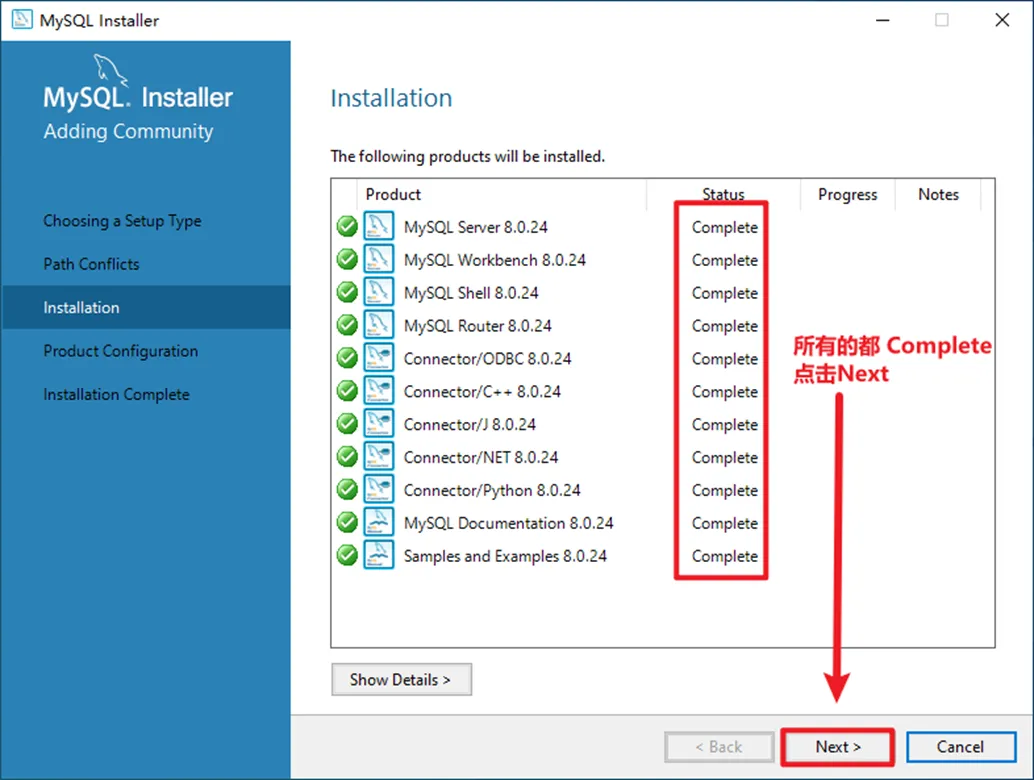
Task: Click the MySQL Documentation 8.0.24 icon
Action: (379, 523)
